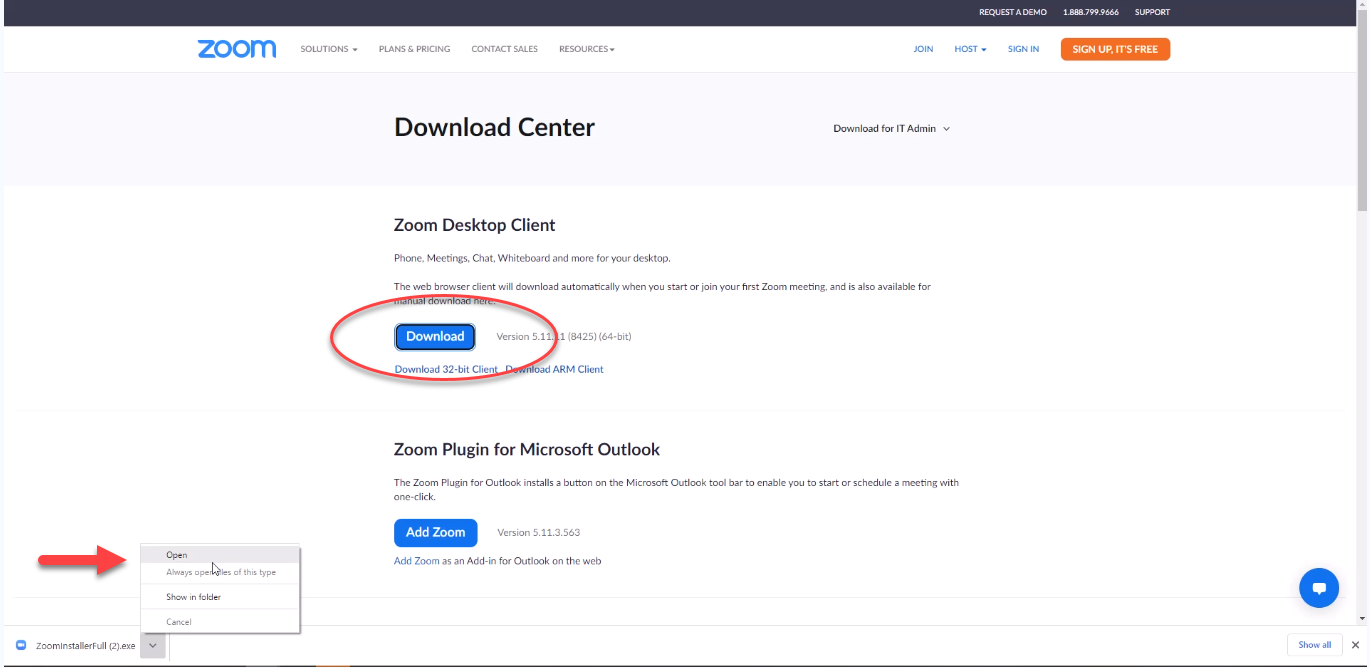Select Show in folder menu entry

(220, 597)
